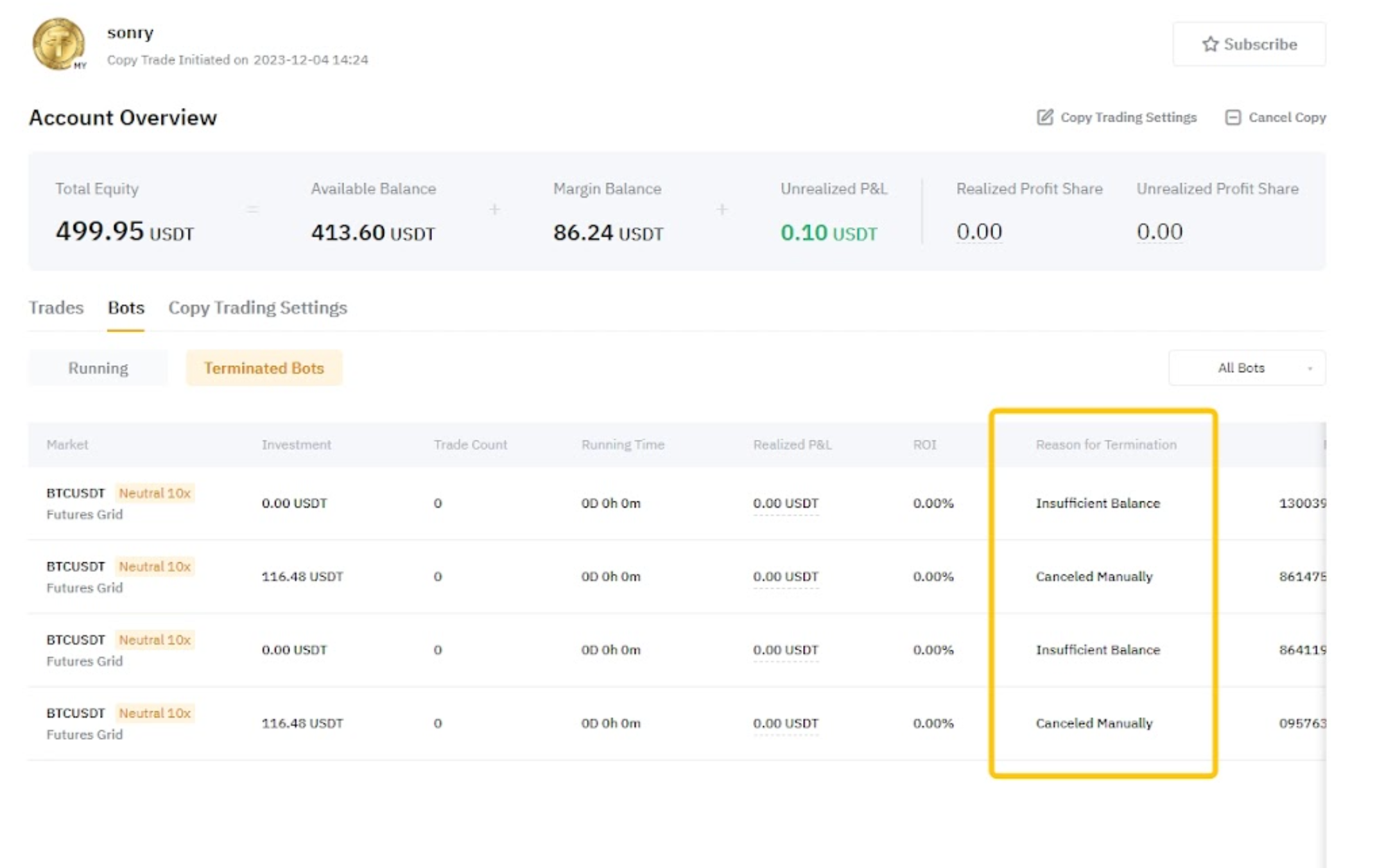
Task: Switch to the Trades tab
Action: tap(56, 308)
